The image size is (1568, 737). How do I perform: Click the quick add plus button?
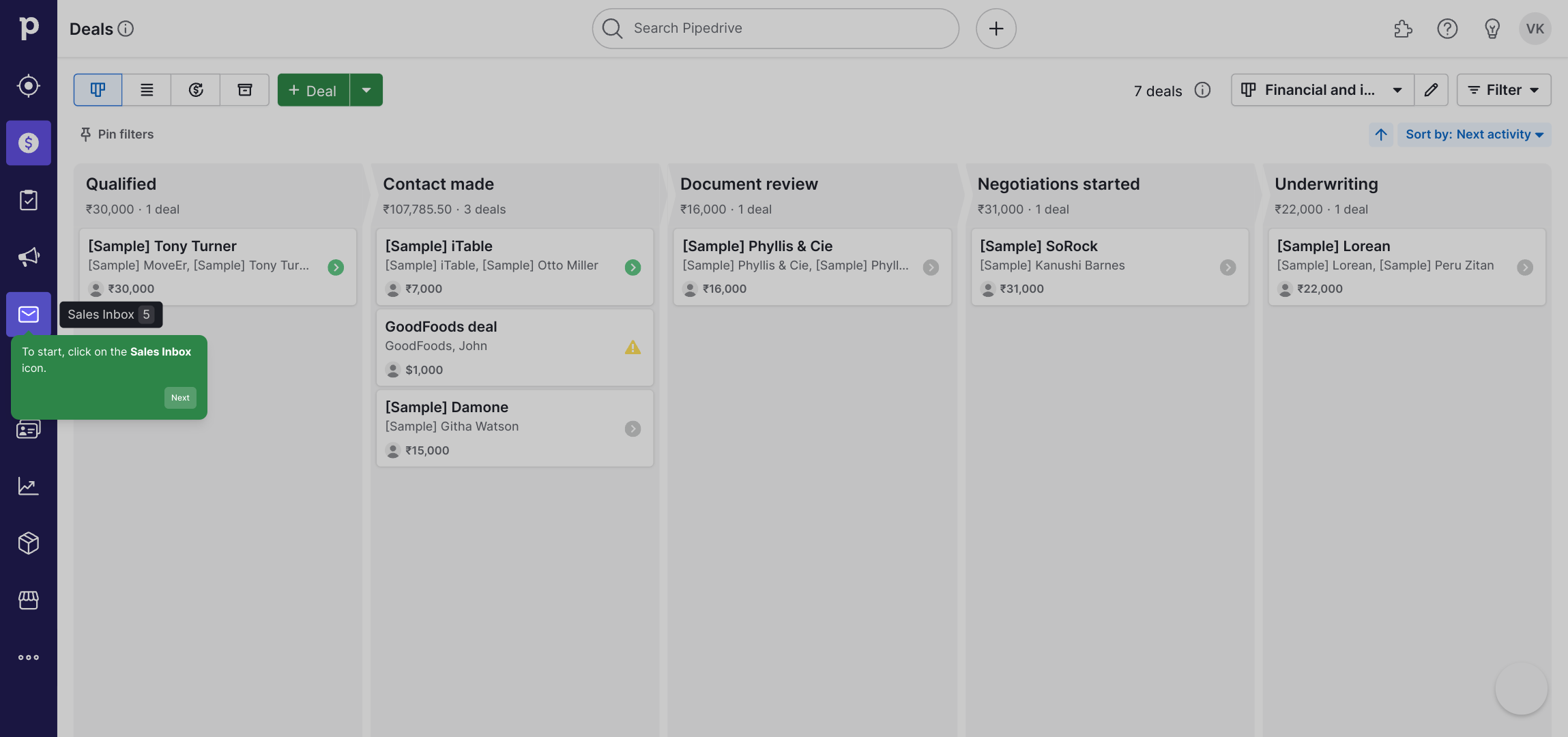996,29
